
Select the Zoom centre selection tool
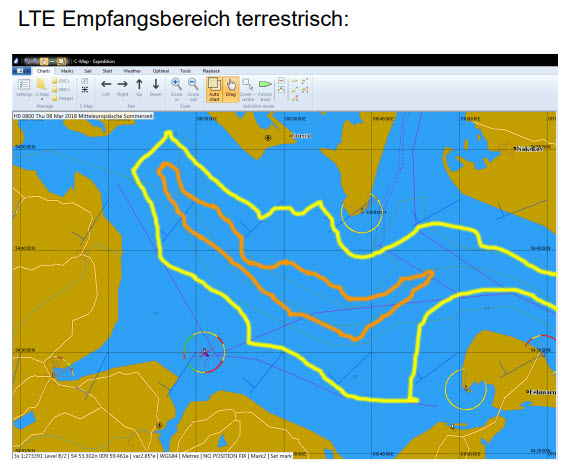[248, 89]
